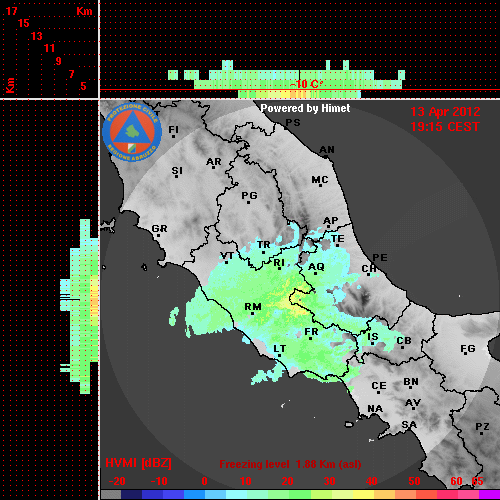
Task: Click the AR city label
Action: (214, 162)
